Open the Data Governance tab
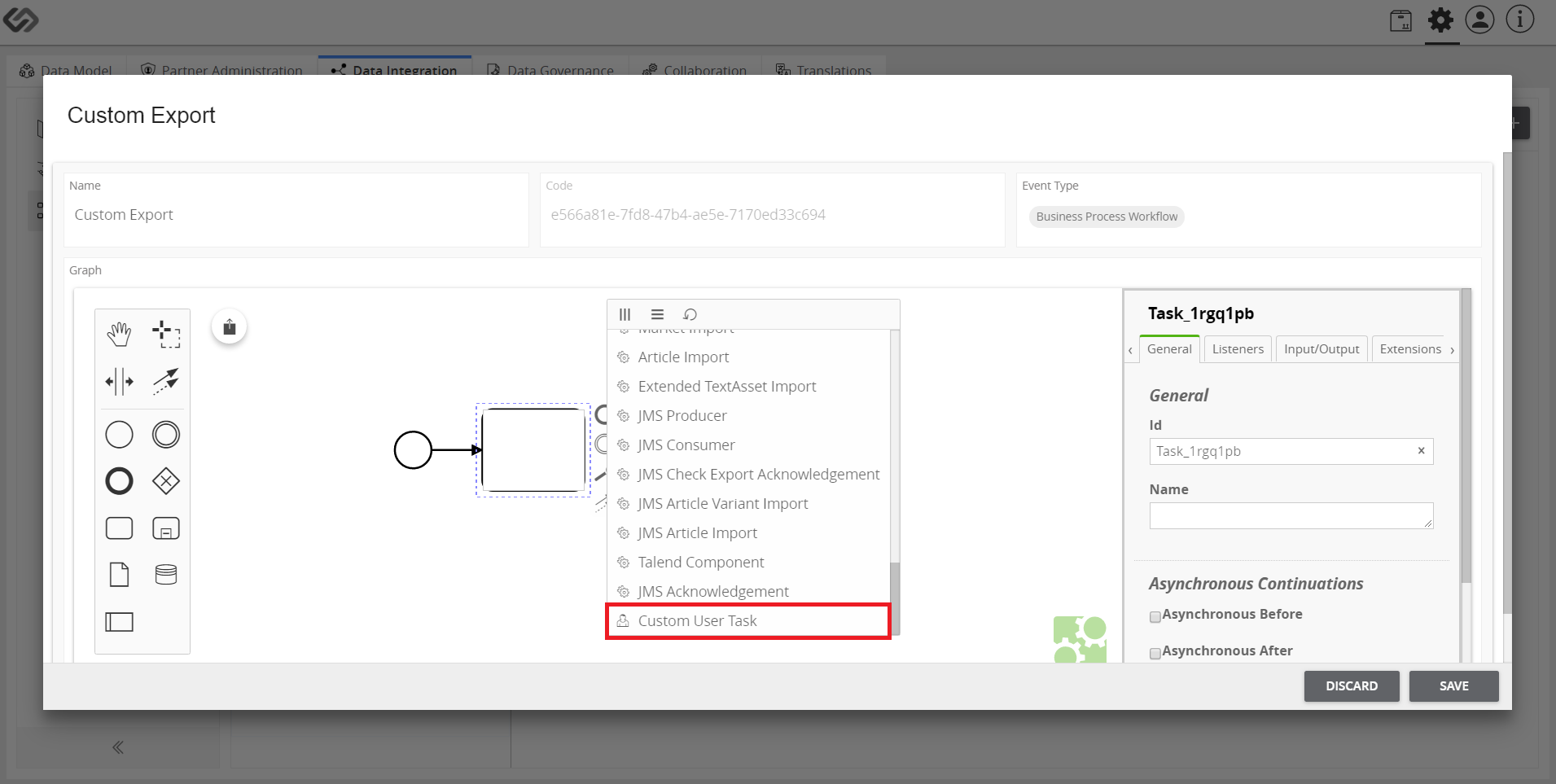Image resolution: width=1556 pixels, height=784 pixels. [551, 70]
